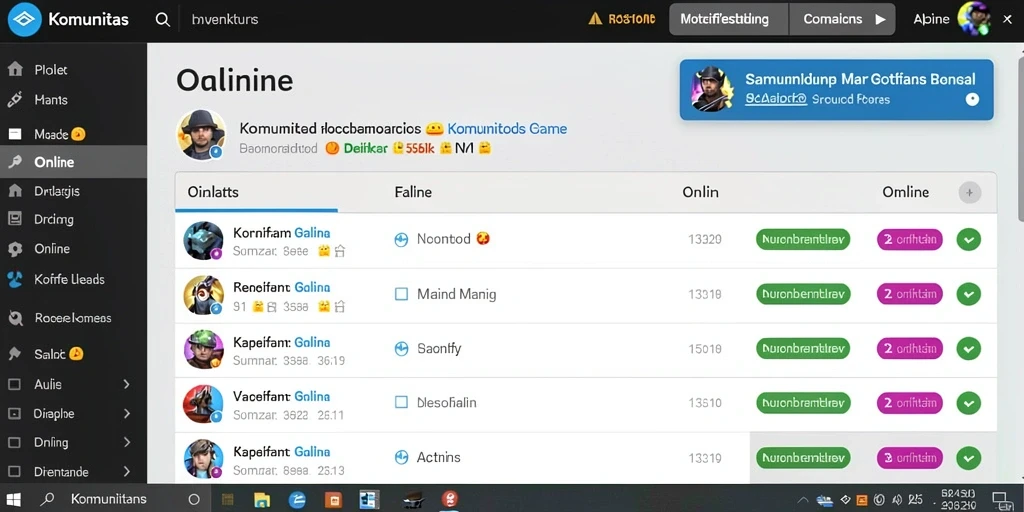The height and width of the screenshot is (512, 1024).
Task: Click the taskbar clock
Action: point(959,500)
